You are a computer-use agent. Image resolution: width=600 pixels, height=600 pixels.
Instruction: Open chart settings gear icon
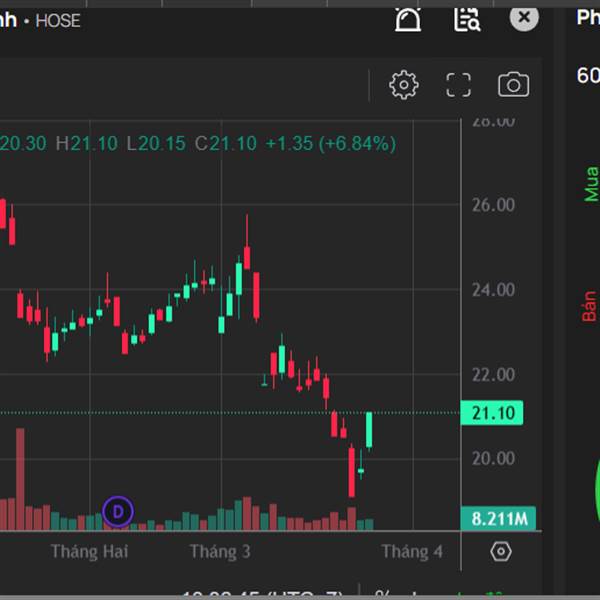404,85
